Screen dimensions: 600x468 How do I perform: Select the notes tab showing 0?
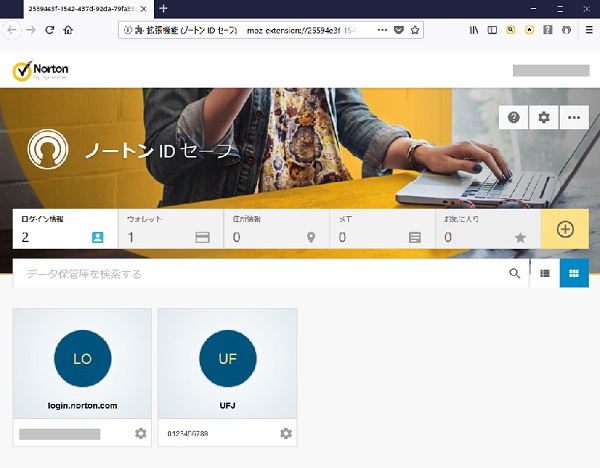click(382, 229)
